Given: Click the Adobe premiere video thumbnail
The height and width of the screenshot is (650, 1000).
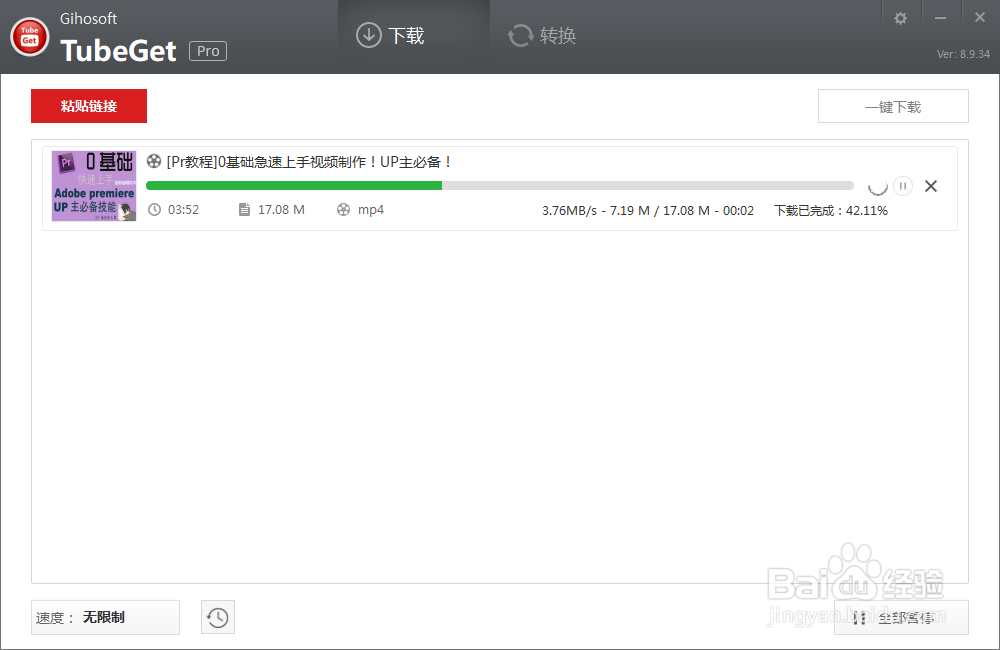Looking at the screenshot, I should click(x=94, y=186).
